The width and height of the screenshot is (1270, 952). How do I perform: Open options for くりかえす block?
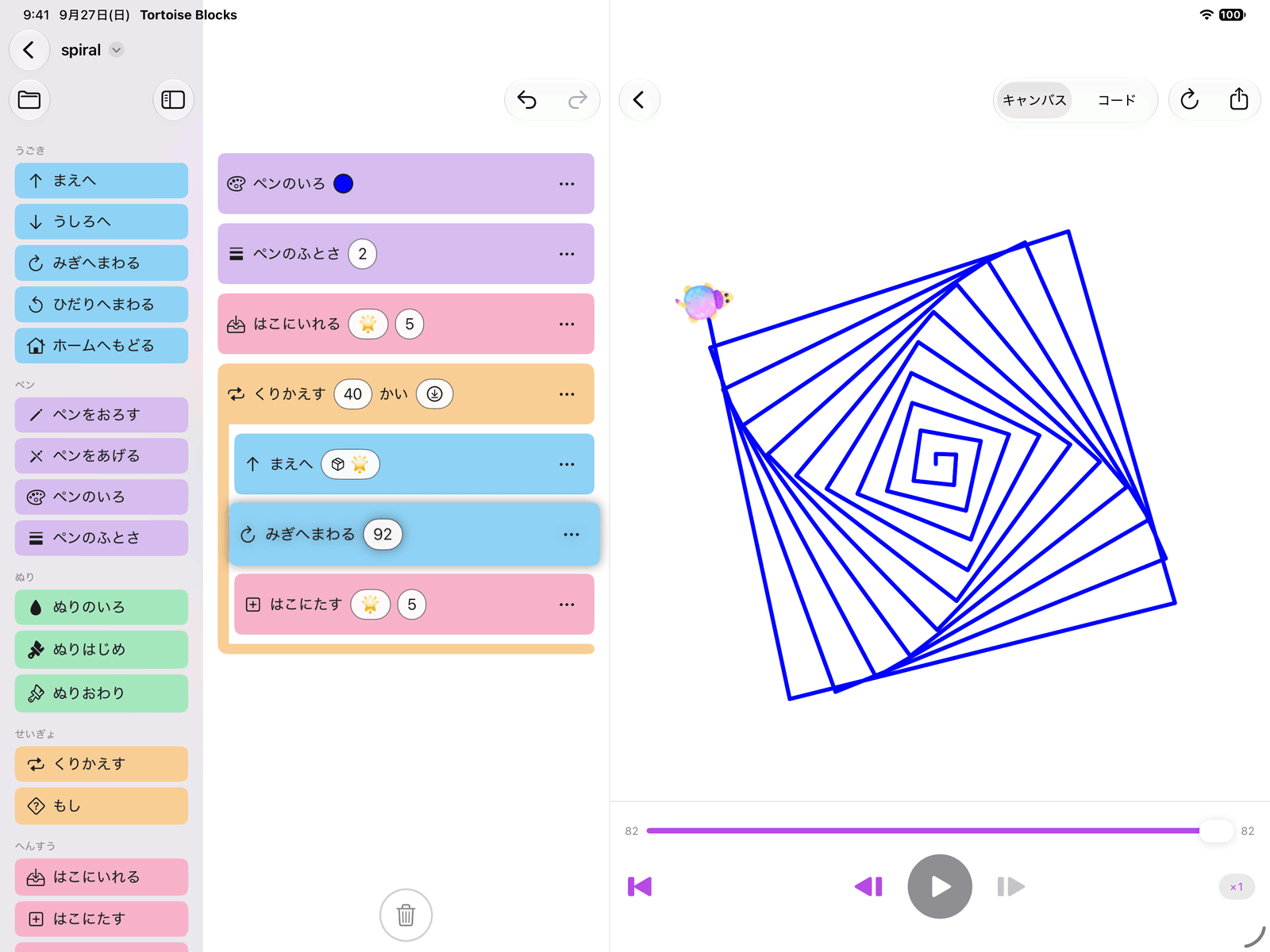point(567,394)
